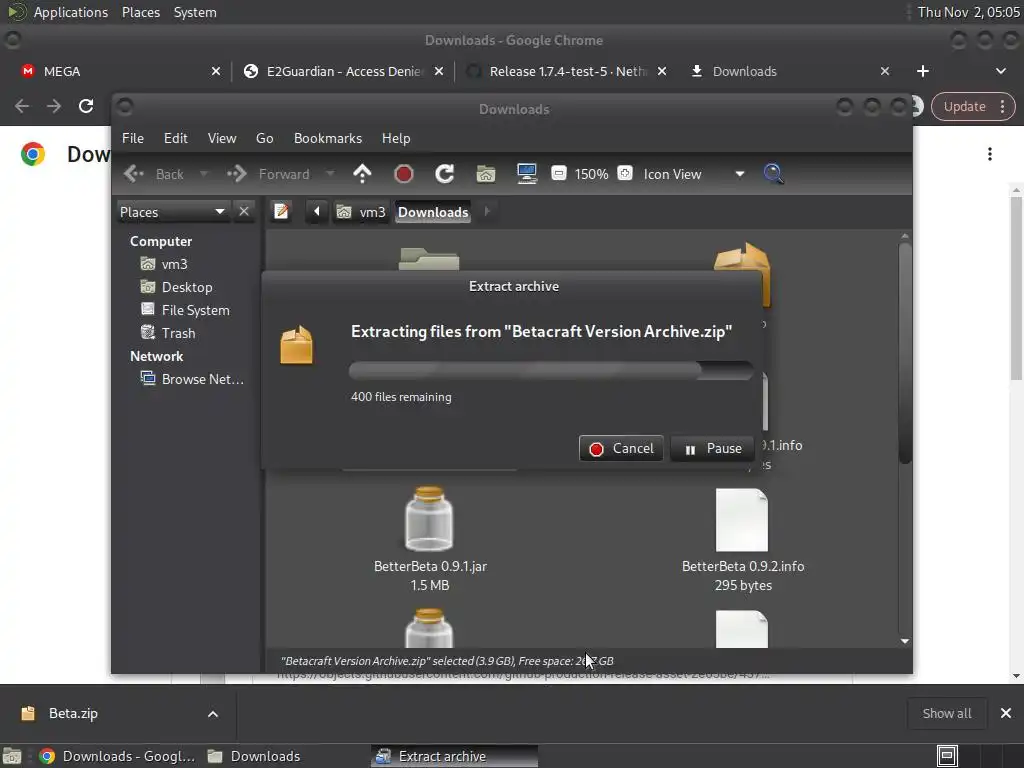Close the Chrome download shelf

(x=1006, y=713)
